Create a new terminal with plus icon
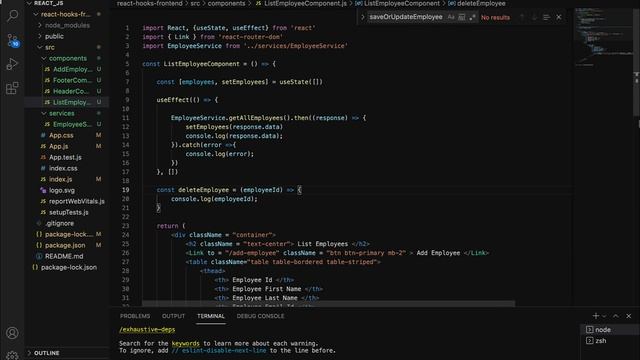The image size is (640, 360). click(596, 316)
